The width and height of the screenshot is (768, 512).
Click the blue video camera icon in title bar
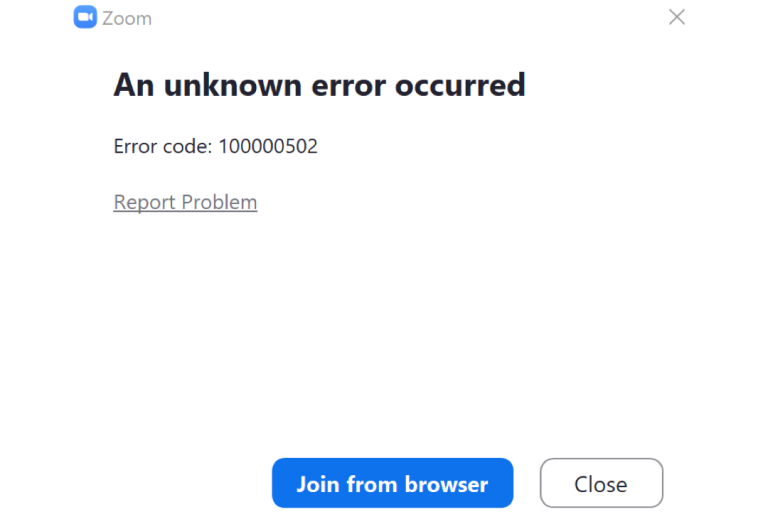(x=85, y=18)
